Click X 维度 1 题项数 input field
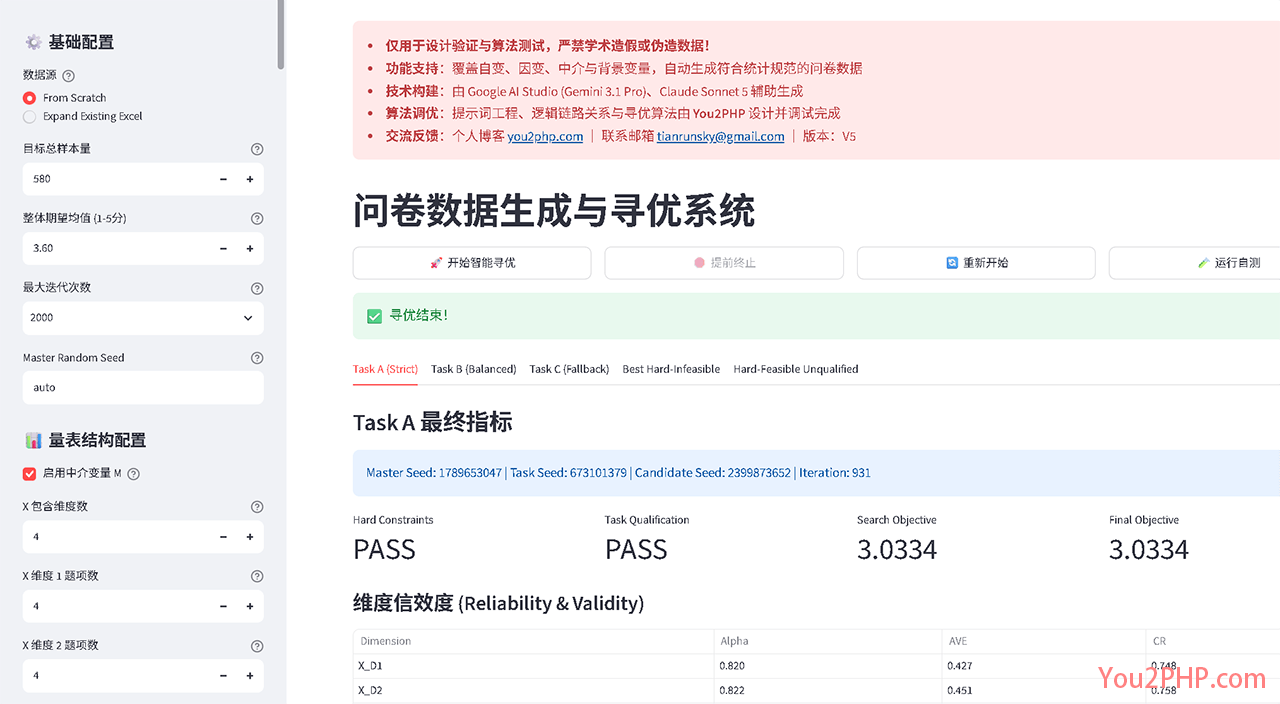This screenshot has height=704, width=1280. coord(116,606)
